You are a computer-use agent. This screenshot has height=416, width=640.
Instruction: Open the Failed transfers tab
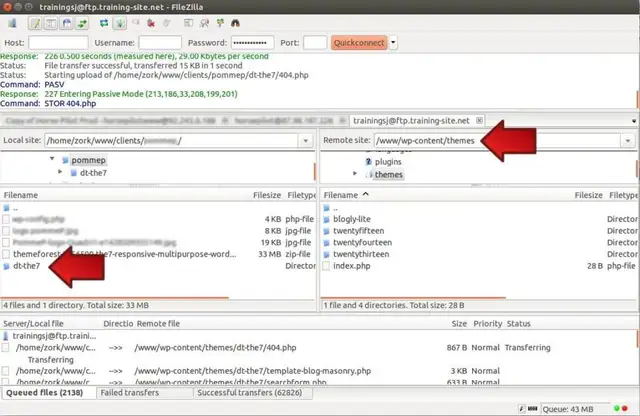click(x=144, y=393)
